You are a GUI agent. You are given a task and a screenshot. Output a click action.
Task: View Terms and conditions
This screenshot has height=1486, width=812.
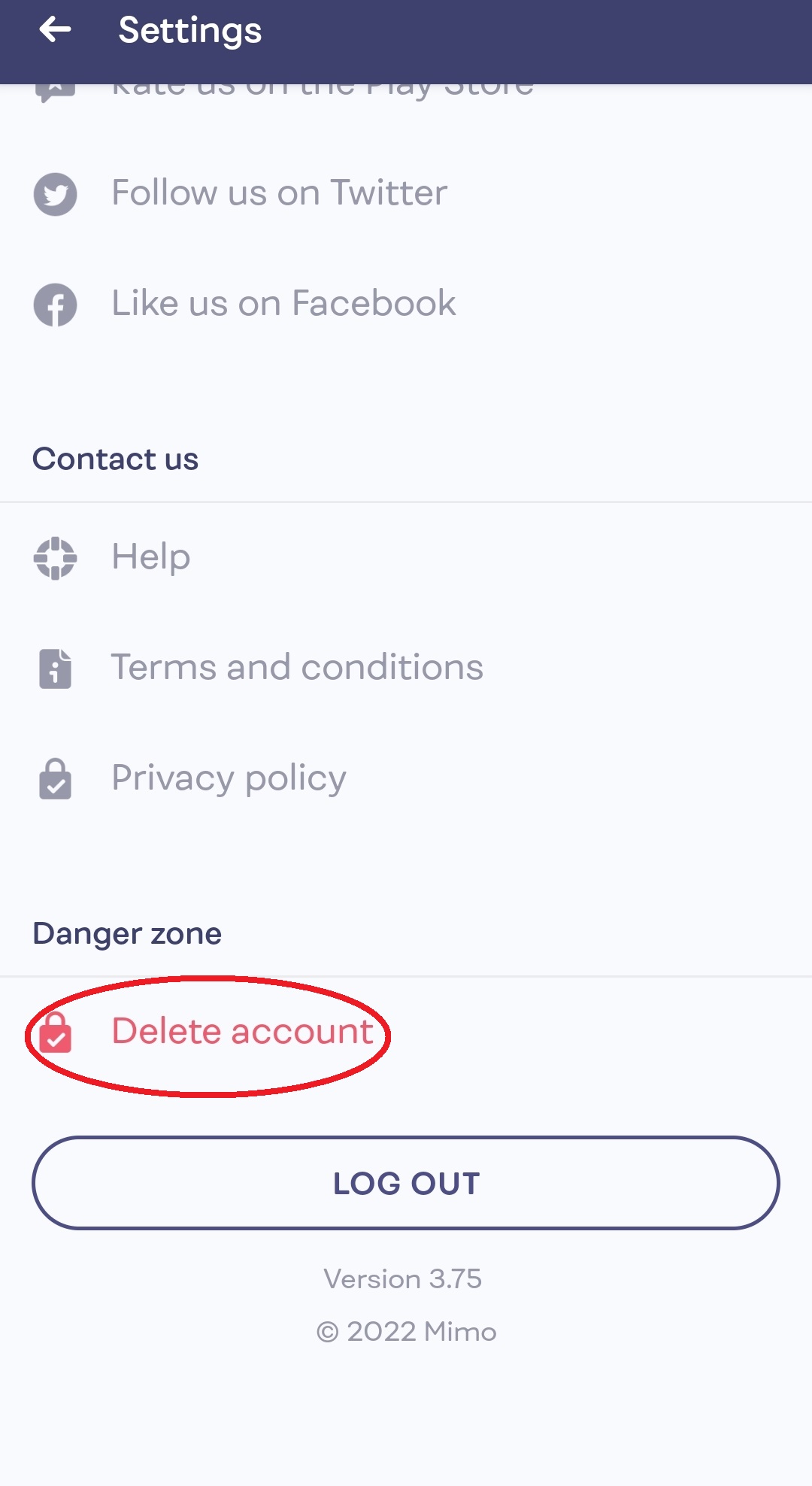pyautogui.click(x=297, y=668)
